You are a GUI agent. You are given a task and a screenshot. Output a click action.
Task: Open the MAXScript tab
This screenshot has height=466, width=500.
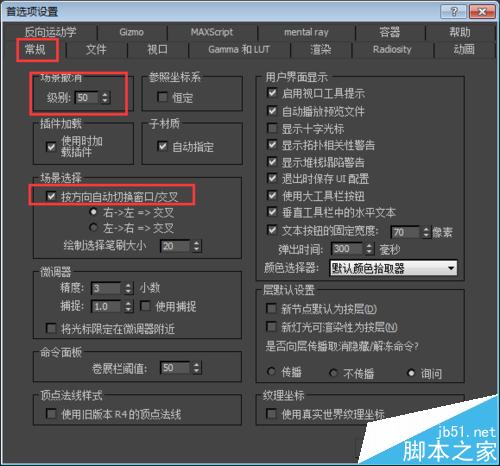212,32
